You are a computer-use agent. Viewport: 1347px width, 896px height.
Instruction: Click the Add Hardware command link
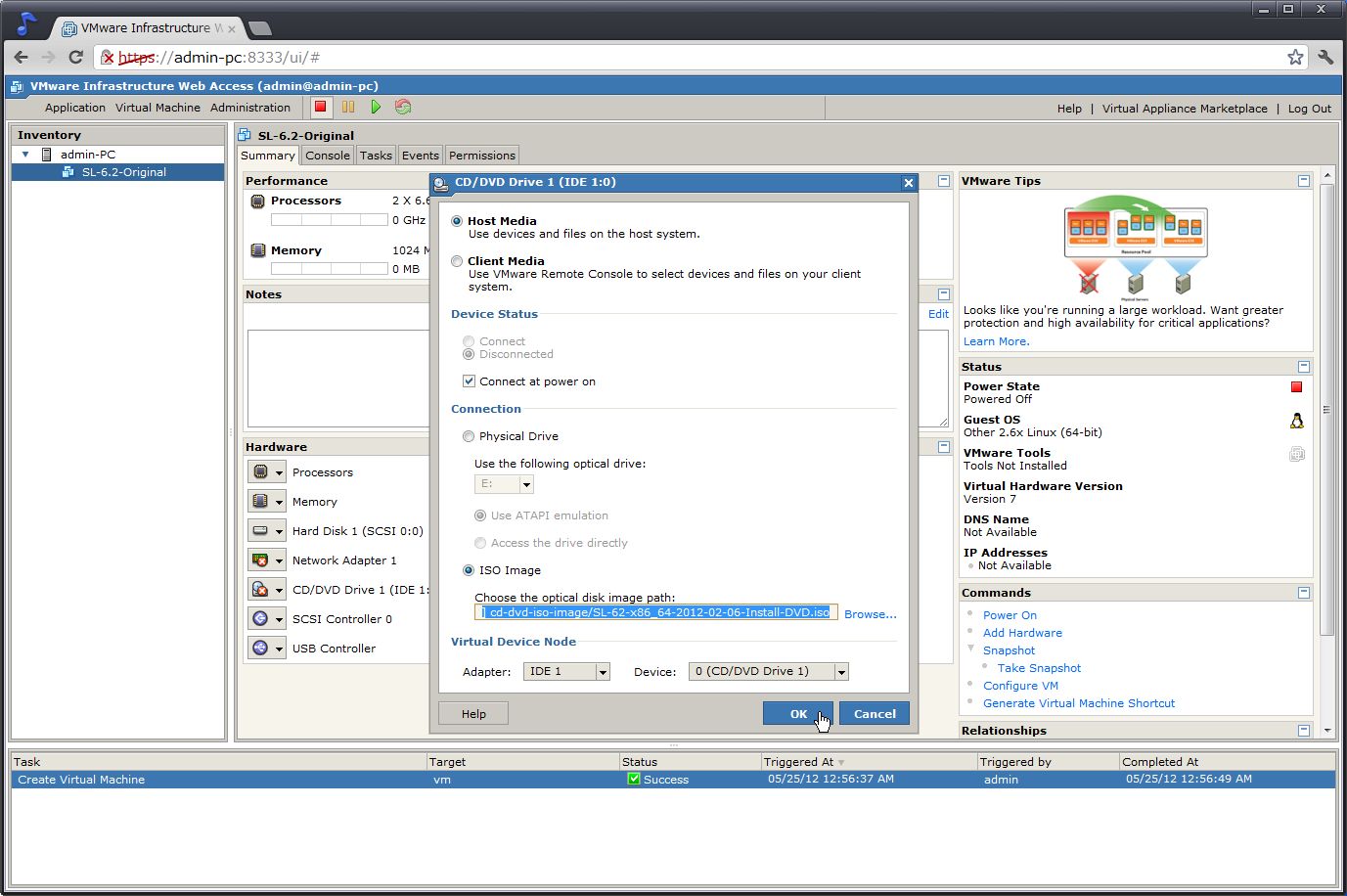(1022, 633)
